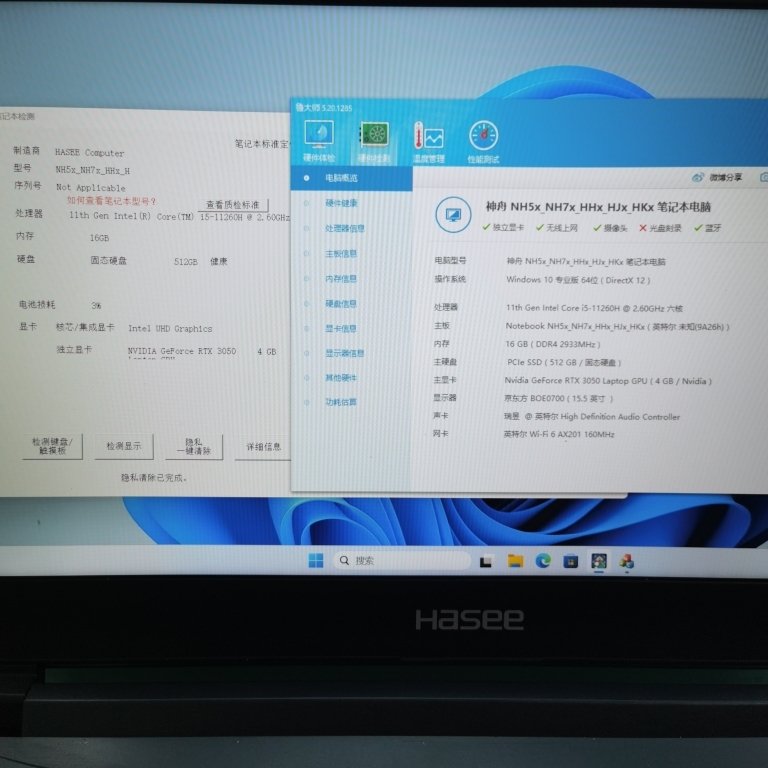Open the Windows Start button
Image resolution: width=768 pixels, height=768 pixels.
pos(316,561)
